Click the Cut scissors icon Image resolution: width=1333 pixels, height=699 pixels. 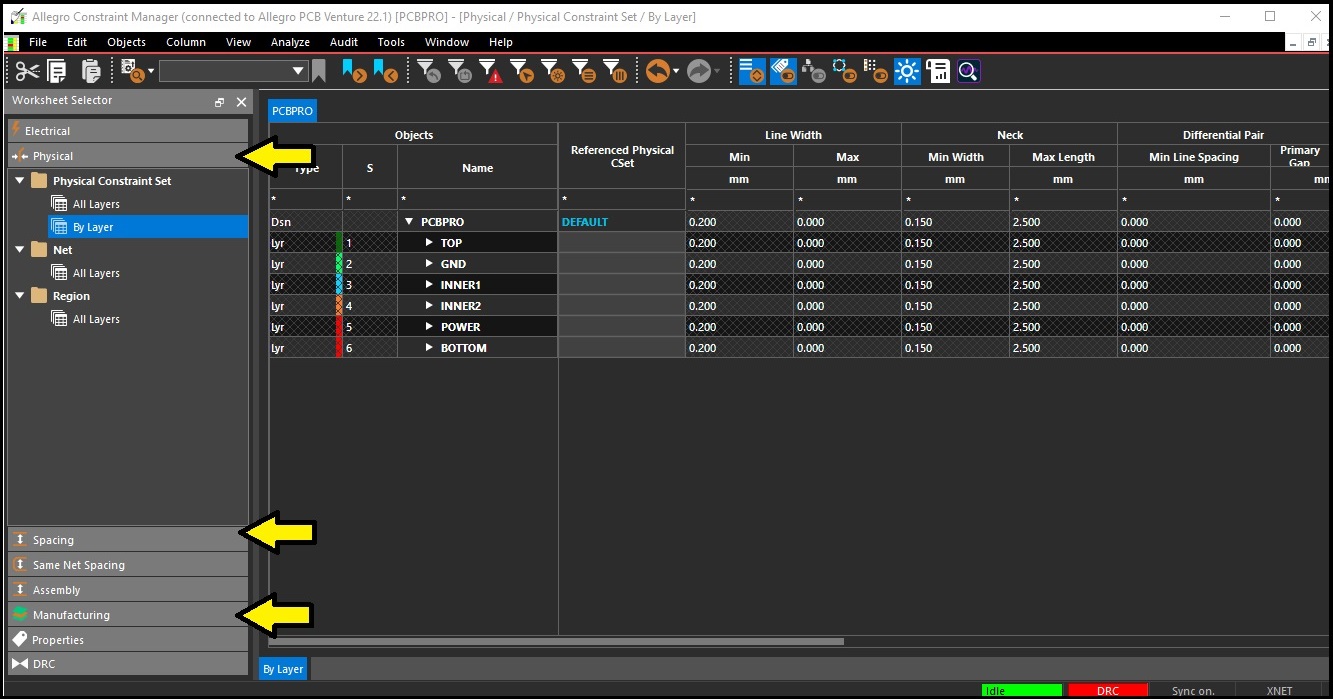(27, 71)
